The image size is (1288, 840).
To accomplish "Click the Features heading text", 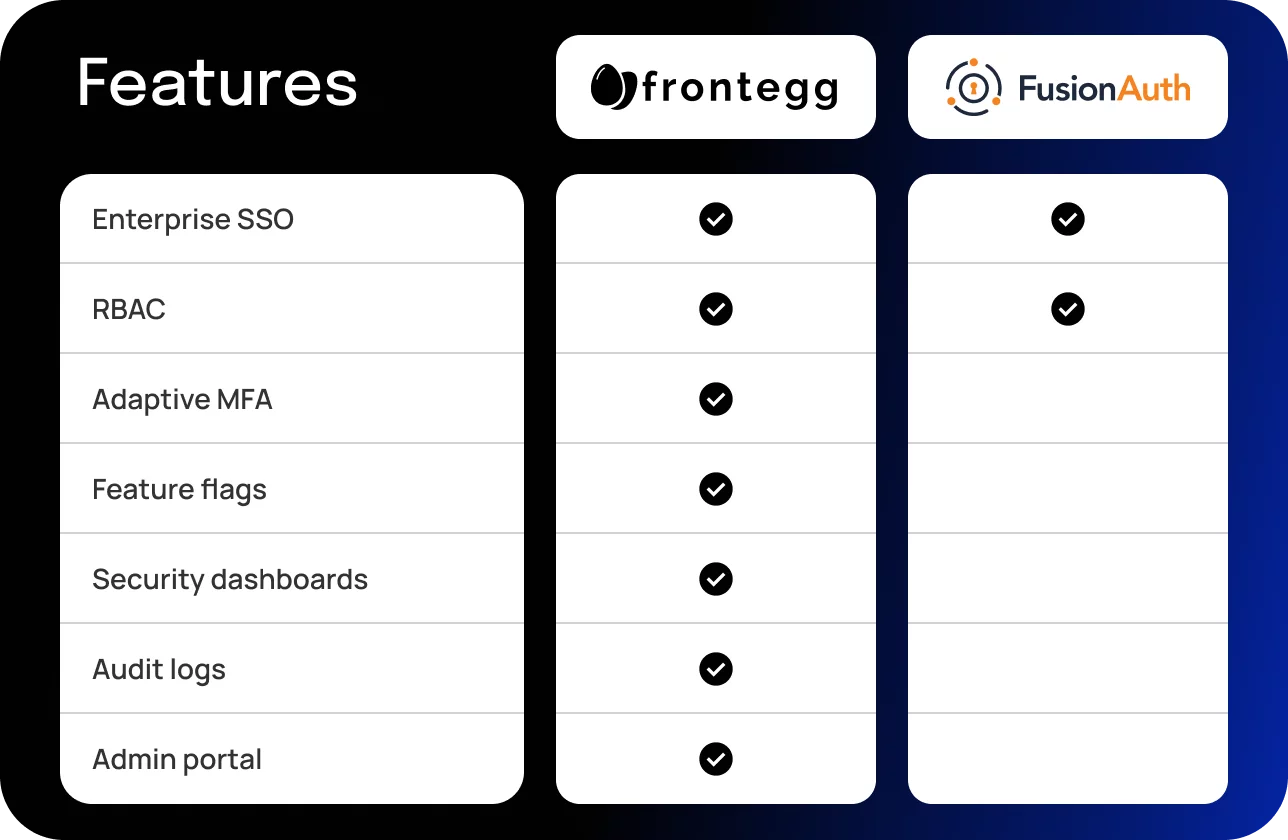I will (218, 82).
